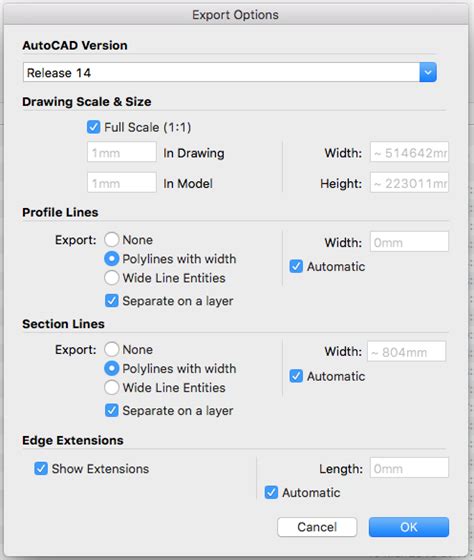The width and height of the screenshot is (474, 560).
Task: Choose Wide Line Entities for Section Lines
Action: 111,388
